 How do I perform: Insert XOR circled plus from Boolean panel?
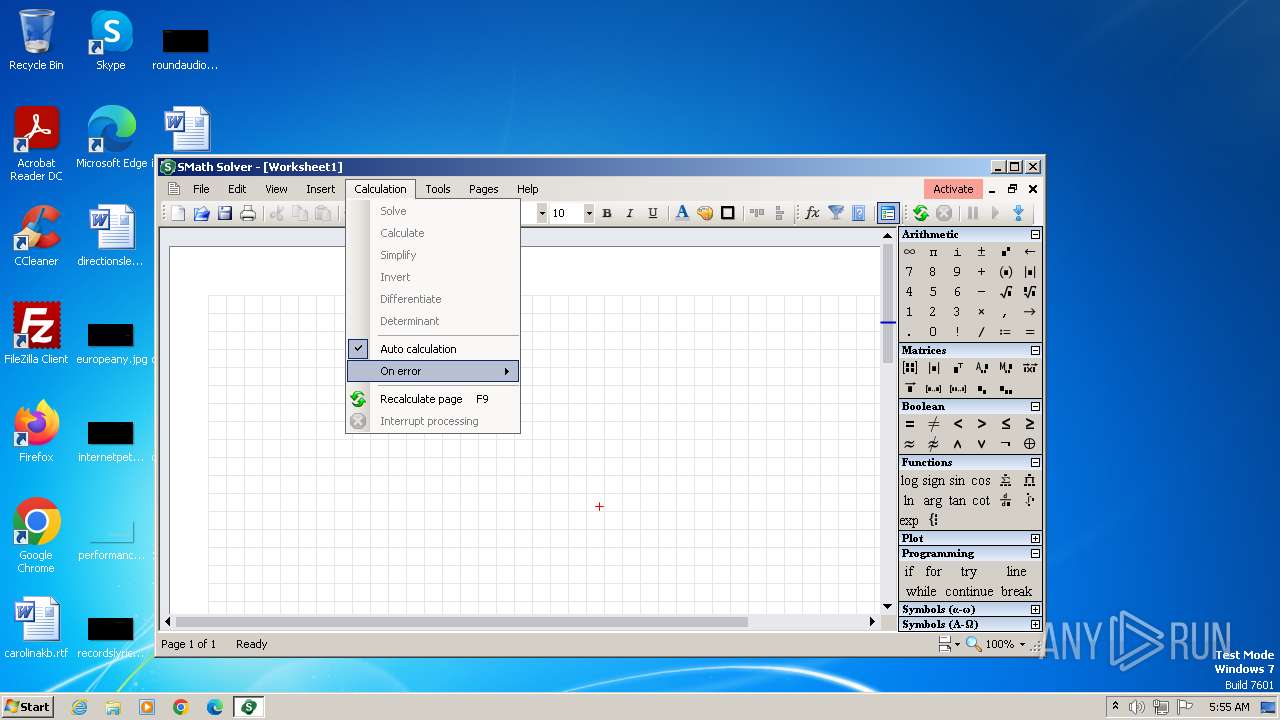[x=1029, y=444]
